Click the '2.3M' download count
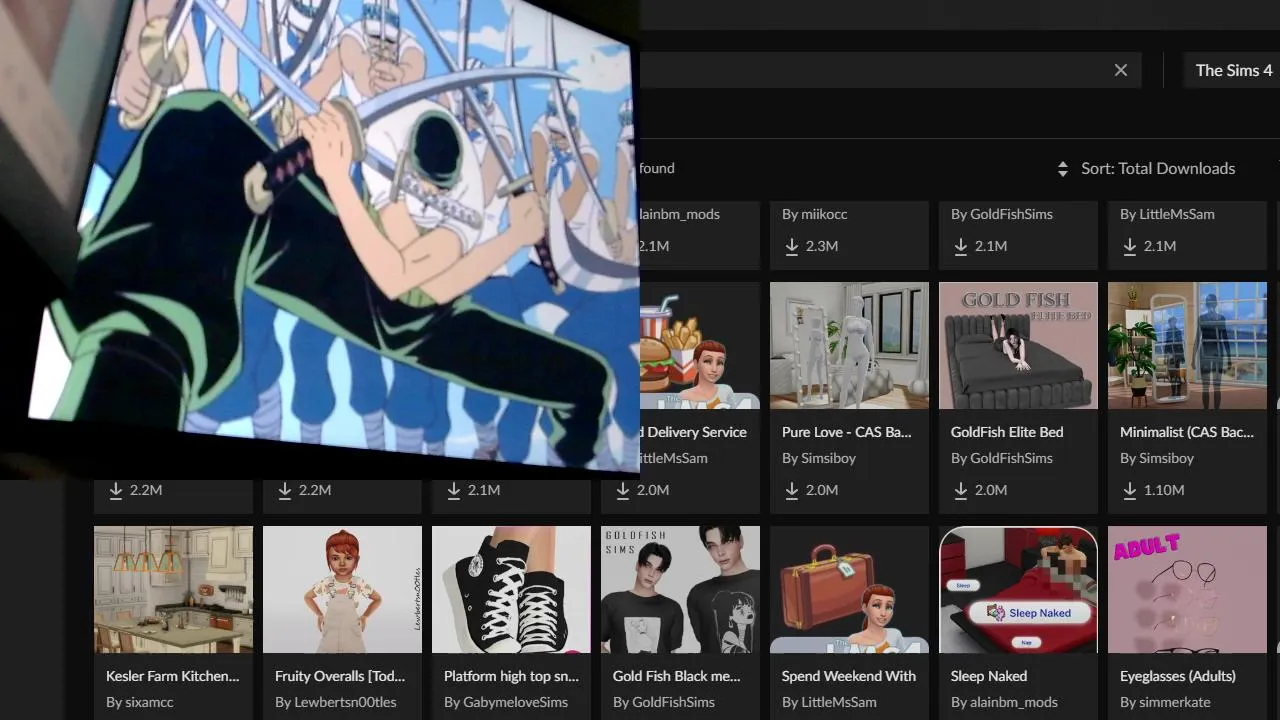The width and height of the screenshot is (1280, 720). (x=822, y=246)
